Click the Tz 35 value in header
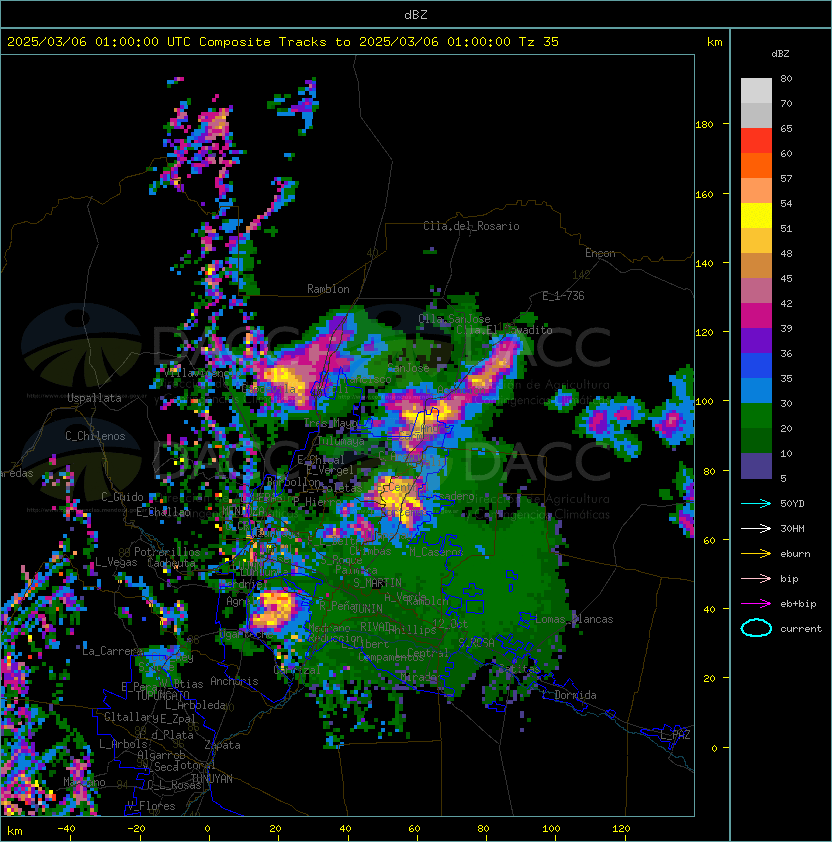 pos(539,42)
